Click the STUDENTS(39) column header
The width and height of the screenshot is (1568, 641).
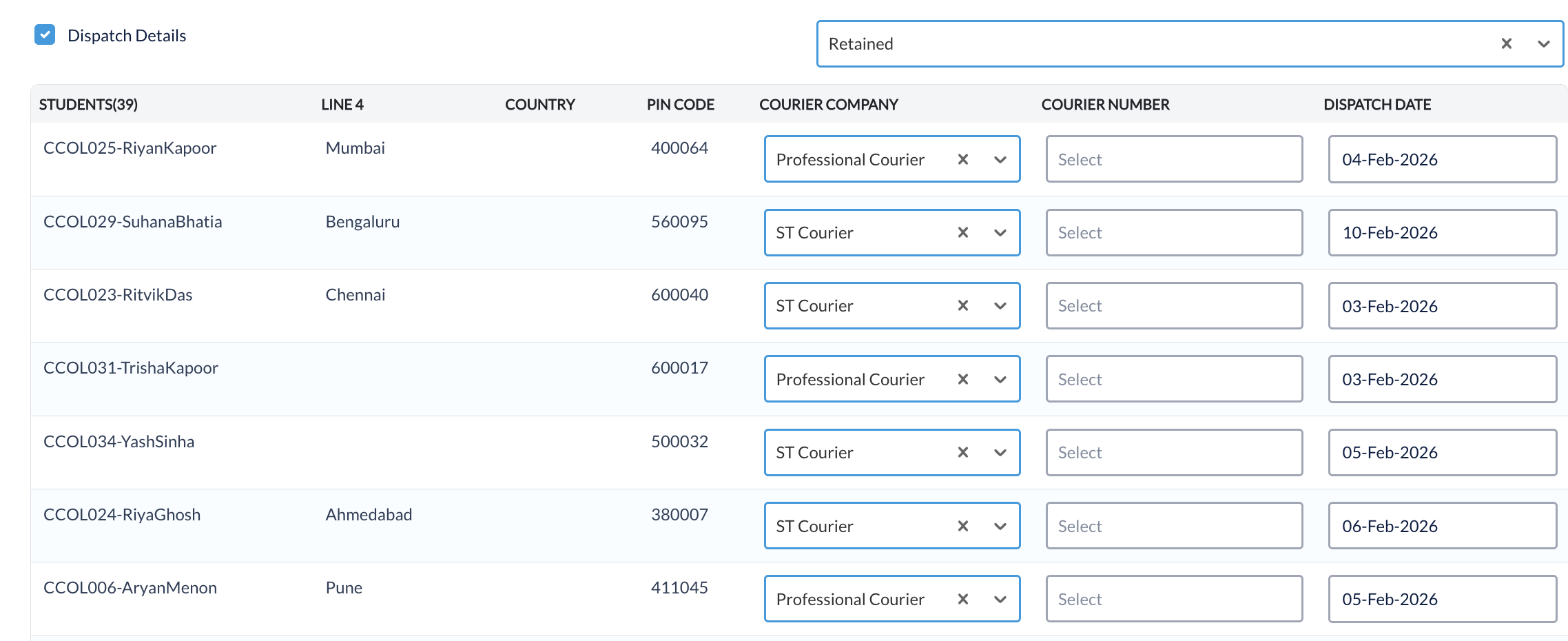point(88,105)
